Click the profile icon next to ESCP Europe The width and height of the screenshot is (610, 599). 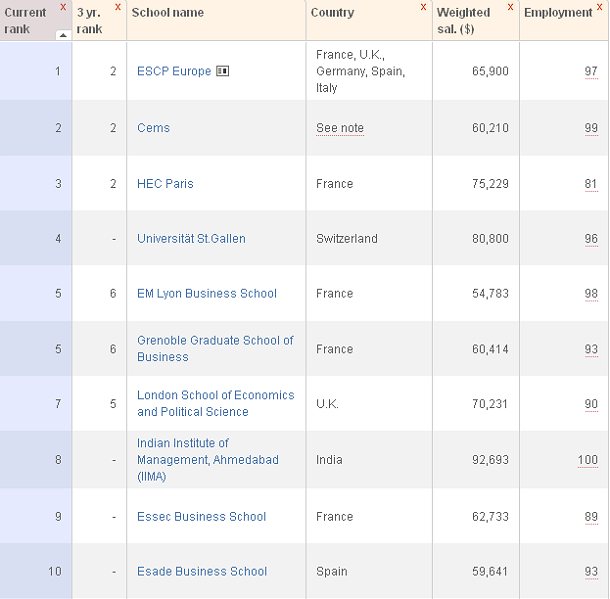click(223, 71)
